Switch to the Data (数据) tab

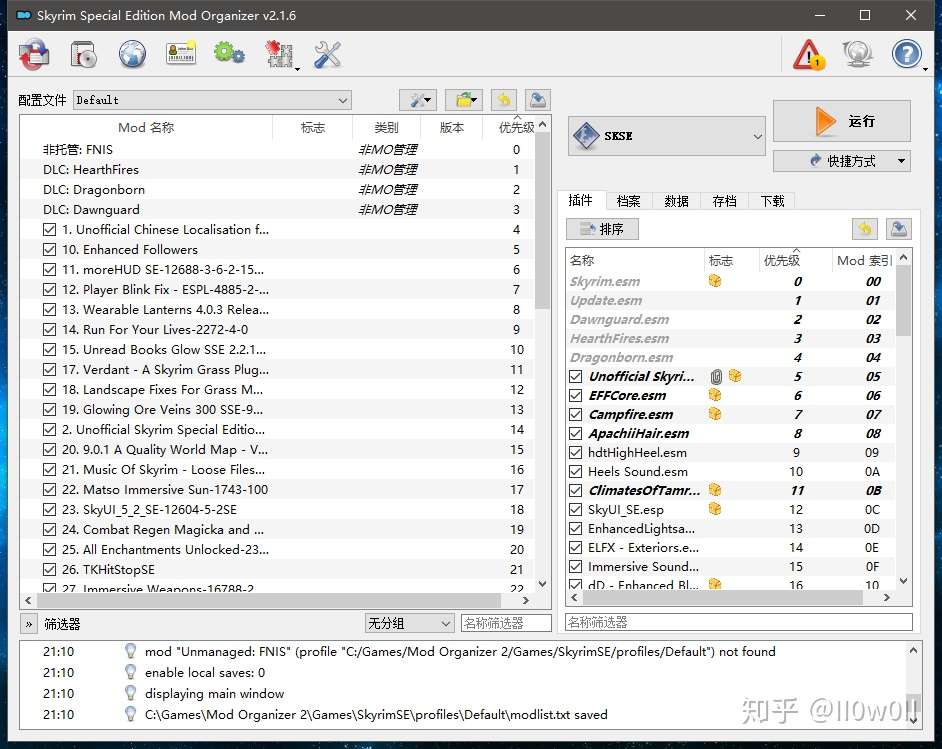coord(676,201)
